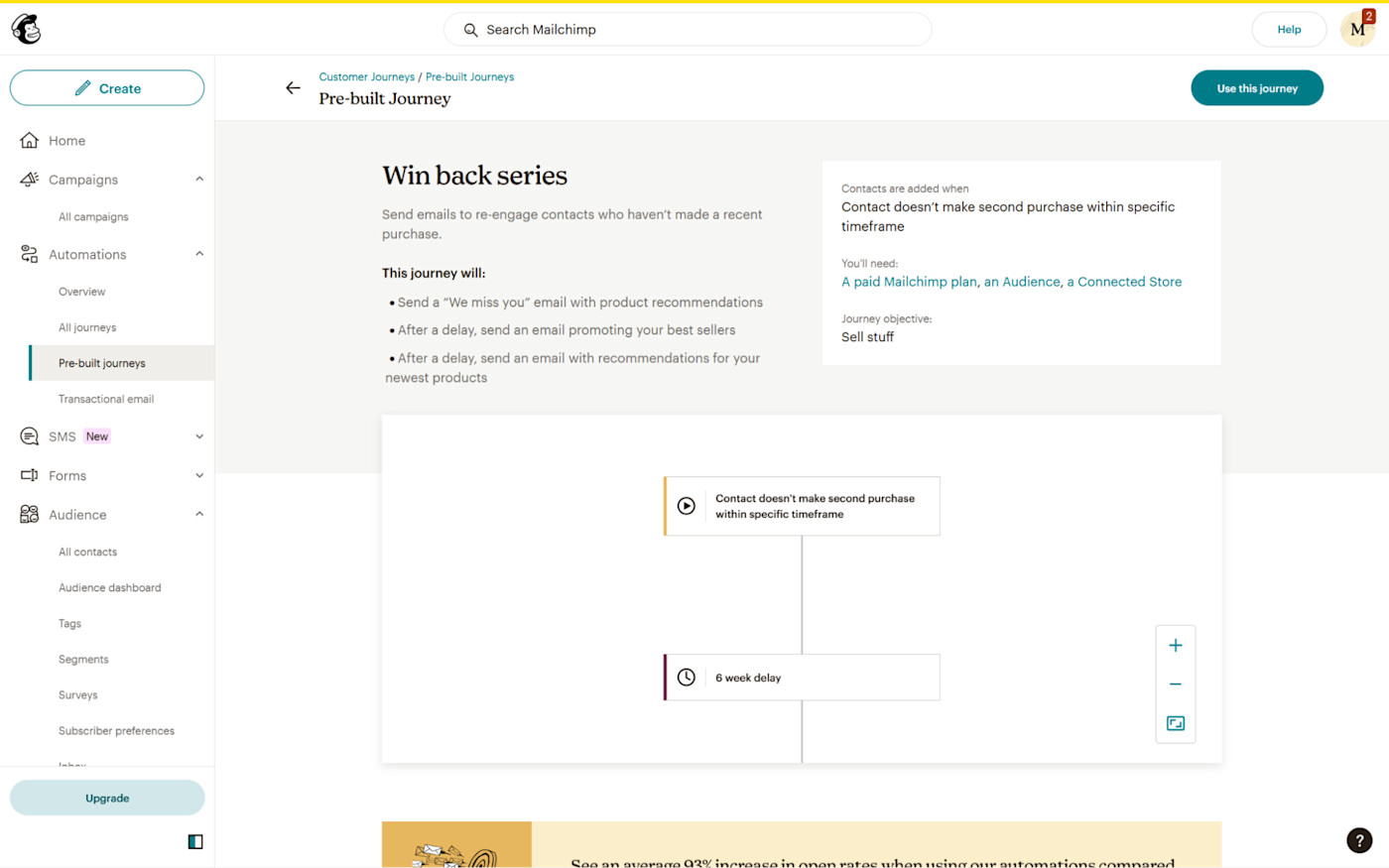
Task: Click 'an Audience' link
Action: coord(1022,282)
